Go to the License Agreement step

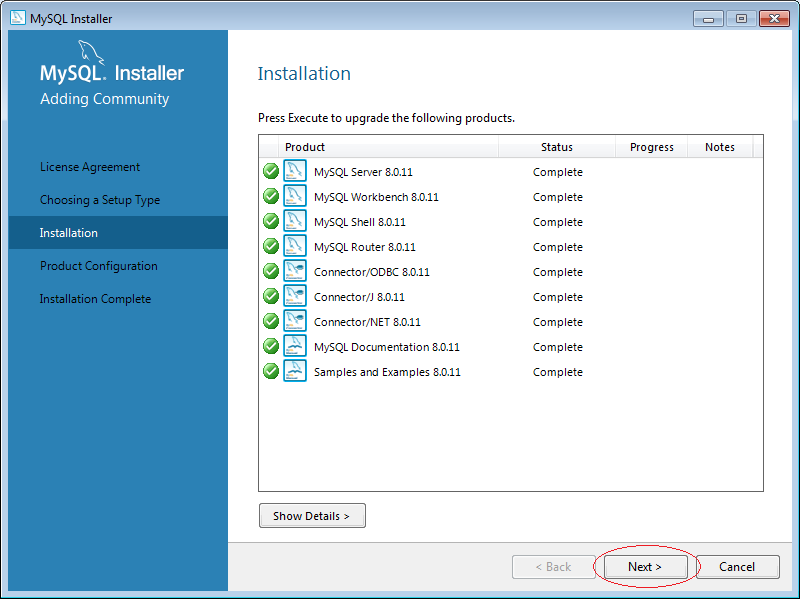coord(90,167)
